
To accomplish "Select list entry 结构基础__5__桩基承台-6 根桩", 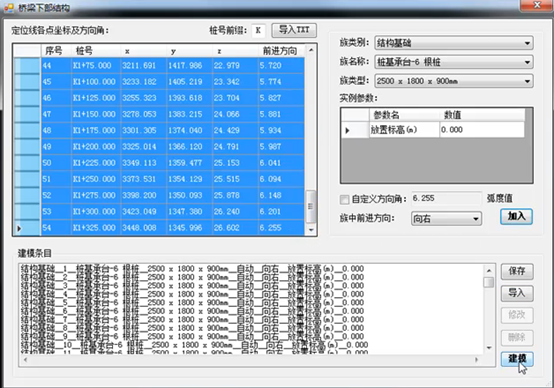I will point(192,303).
